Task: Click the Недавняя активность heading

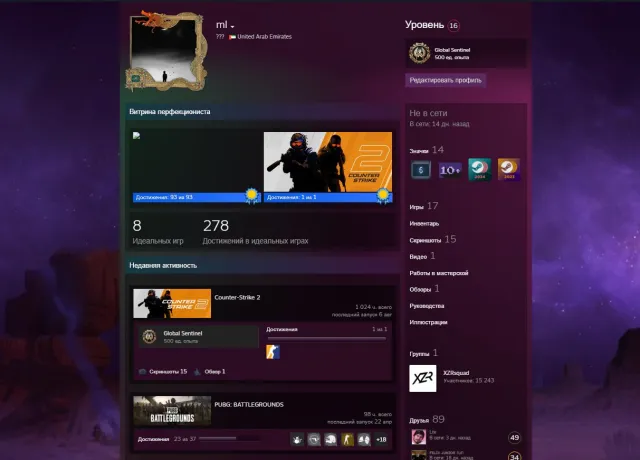Action: point(163,265)
